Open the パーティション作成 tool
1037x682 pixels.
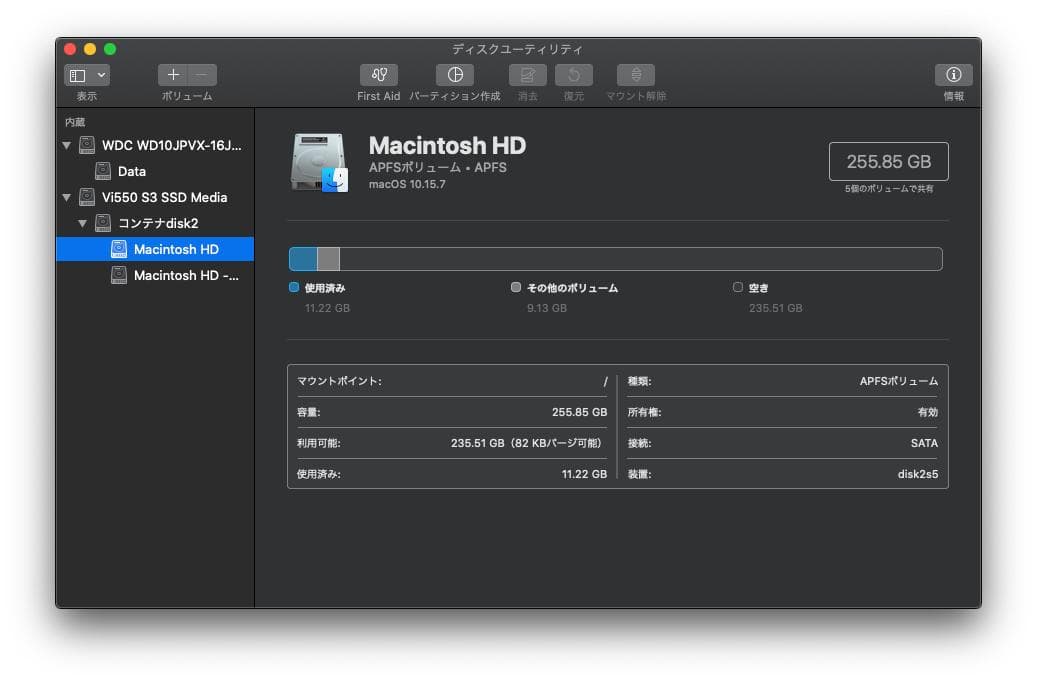(455, 75)
